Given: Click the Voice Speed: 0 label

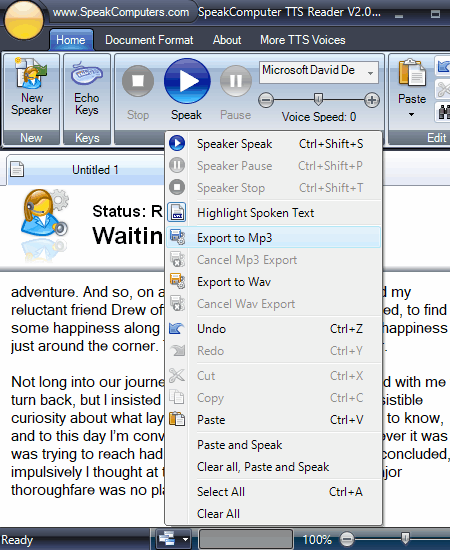Looking at the screenshot, I should (x=319, y=116).
